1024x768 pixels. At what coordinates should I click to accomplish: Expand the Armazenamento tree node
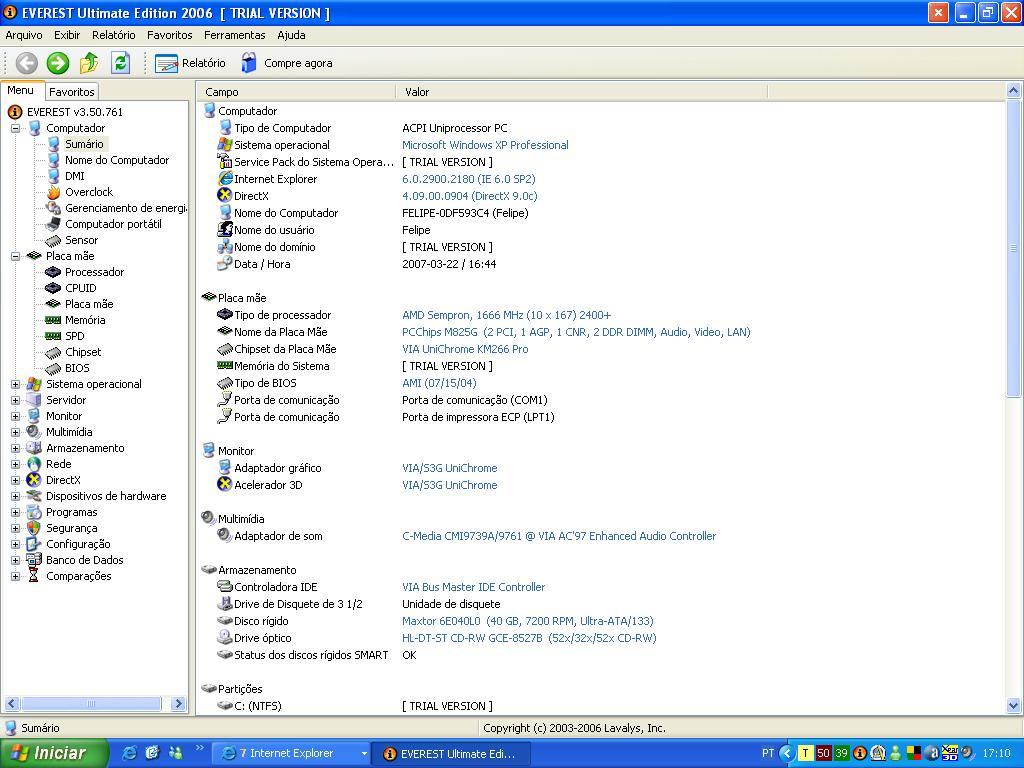coord(15,448)
